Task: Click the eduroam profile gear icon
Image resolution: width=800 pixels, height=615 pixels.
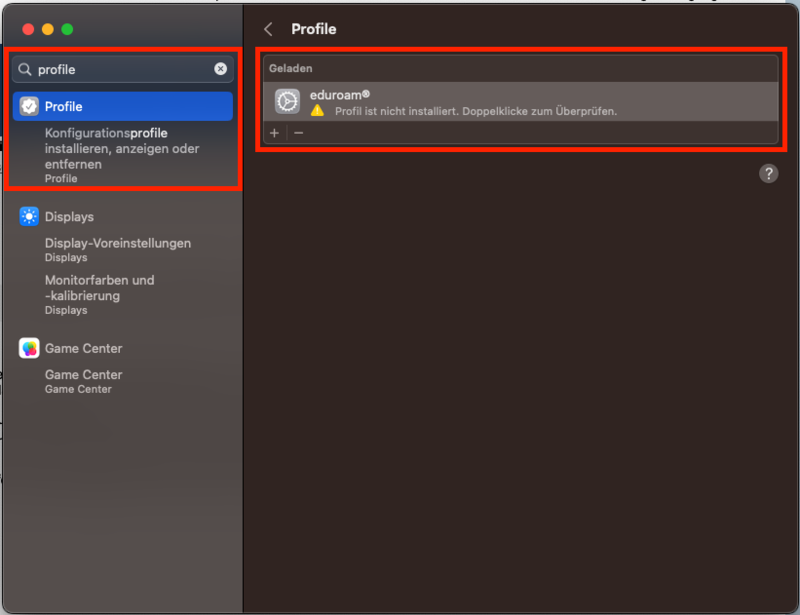Action: (287, 101)
